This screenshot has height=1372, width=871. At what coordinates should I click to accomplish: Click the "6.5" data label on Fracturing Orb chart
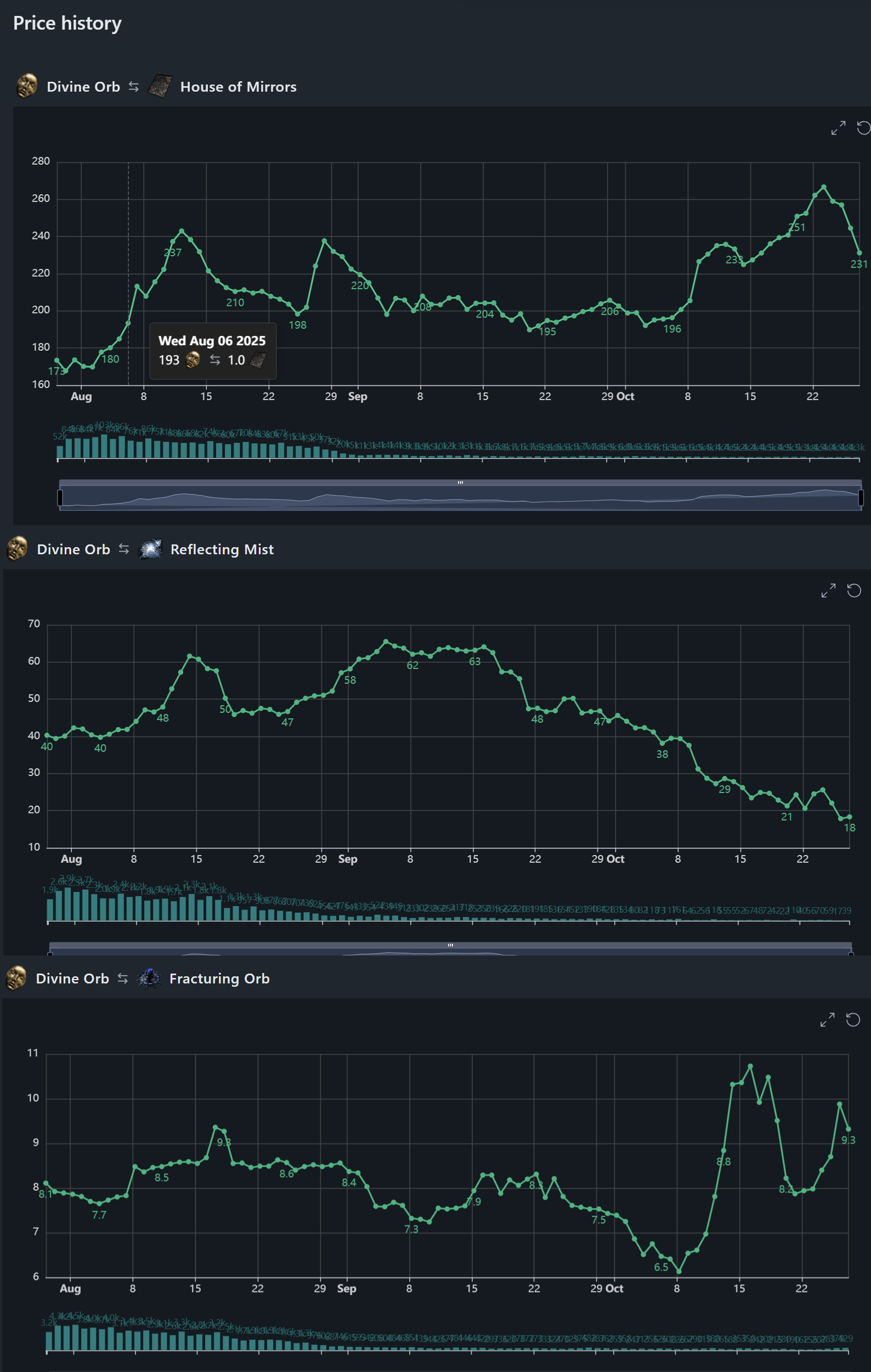pyautogui.click(x=661, y=1267)
